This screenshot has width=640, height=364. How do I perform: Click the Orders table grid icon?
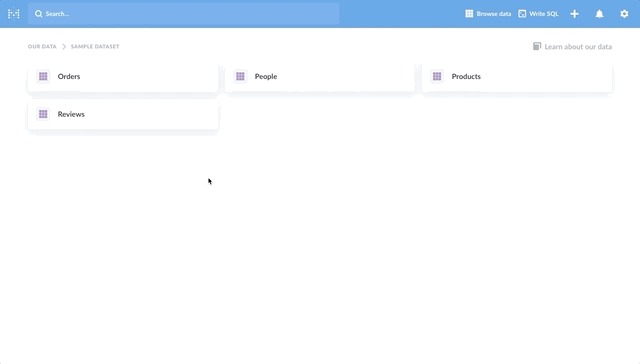43,76
